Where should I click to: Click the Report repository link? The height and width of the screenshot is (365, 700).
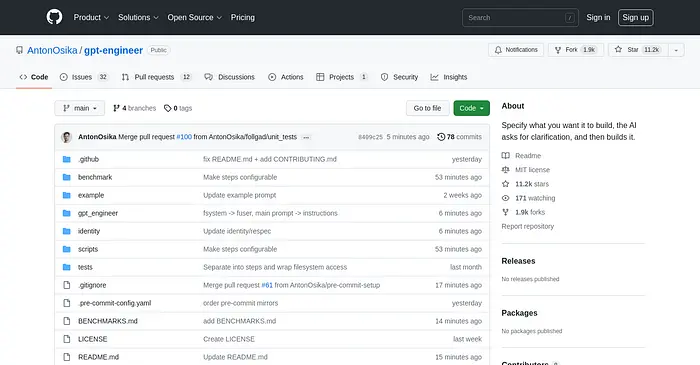tap(528, 226)
